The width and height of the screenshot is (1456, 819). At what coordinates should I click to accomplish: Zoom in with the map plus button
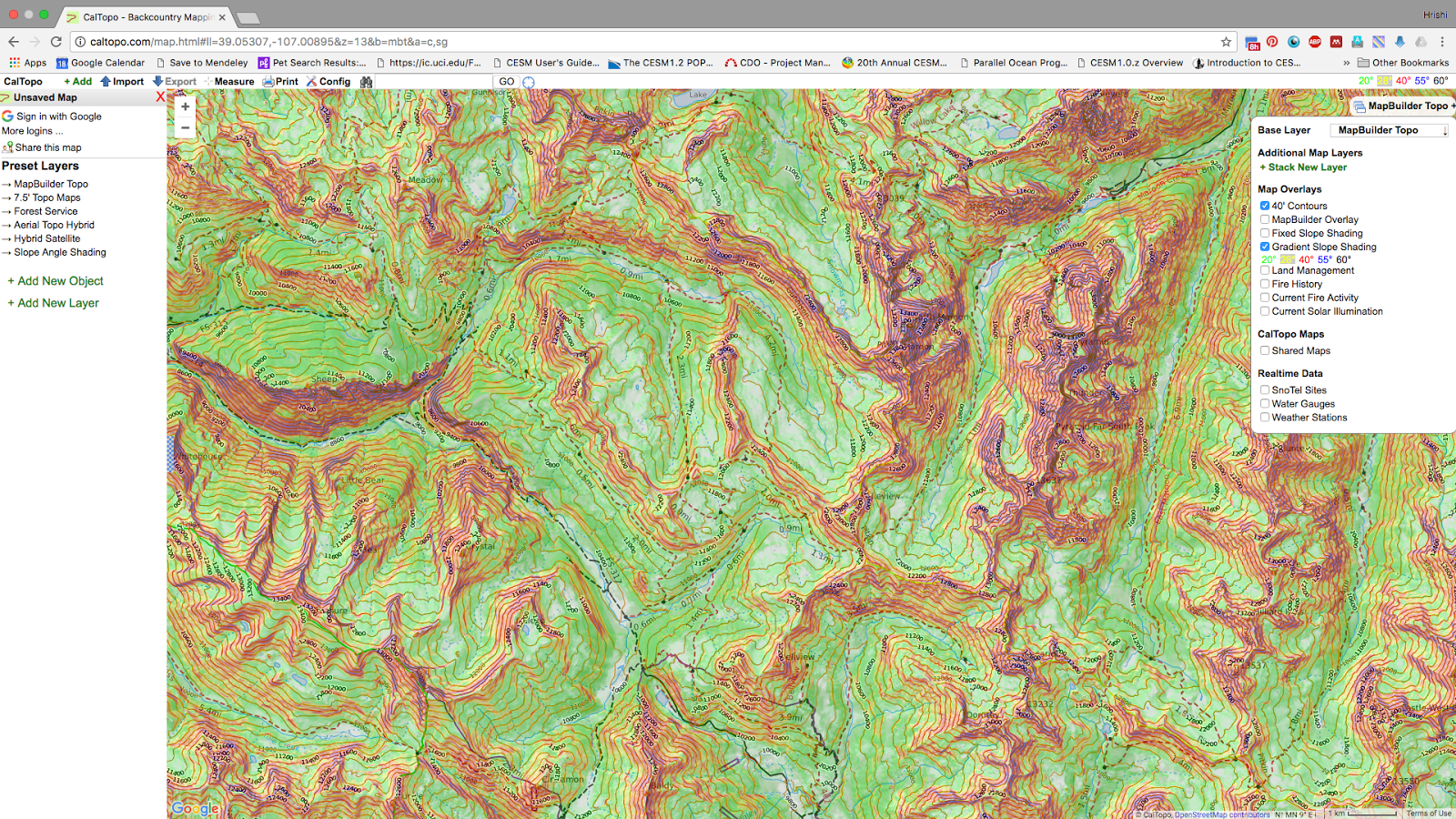click(x=186, y=106)
